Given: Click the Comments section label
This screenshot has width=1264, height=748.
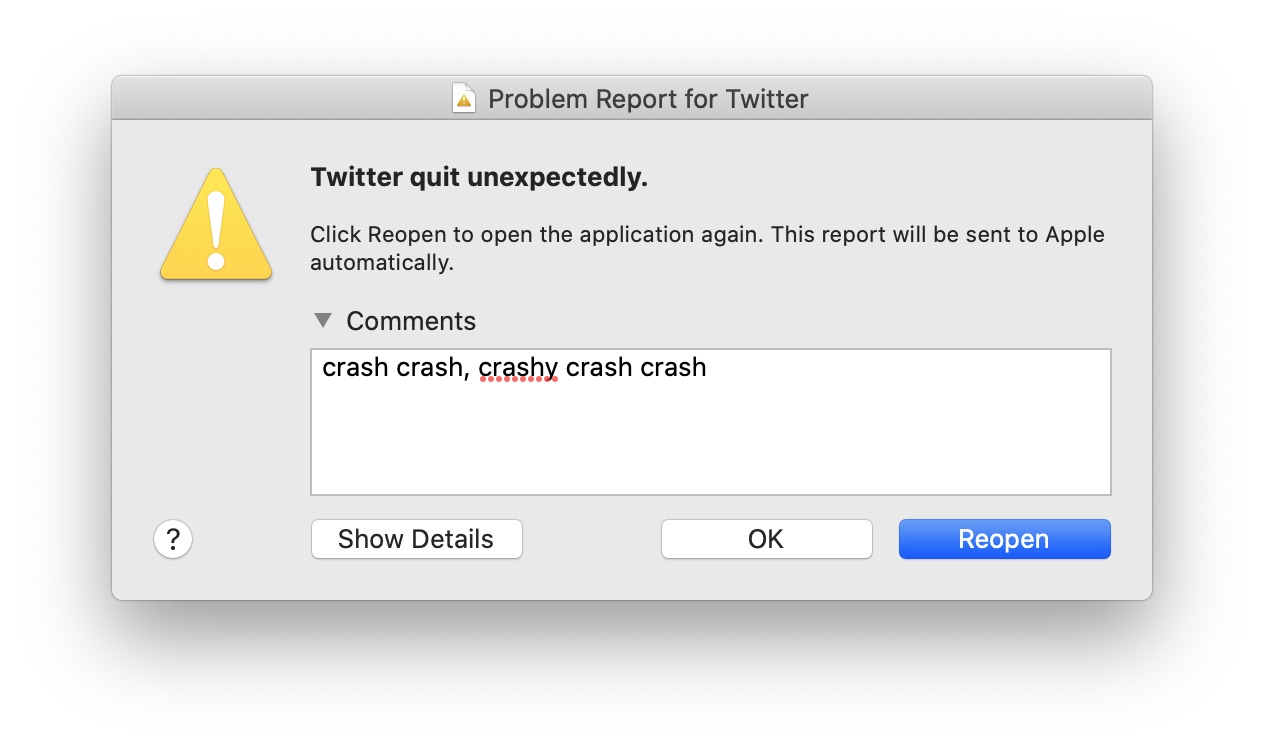Looking at the screenshot, I should 411,321.
